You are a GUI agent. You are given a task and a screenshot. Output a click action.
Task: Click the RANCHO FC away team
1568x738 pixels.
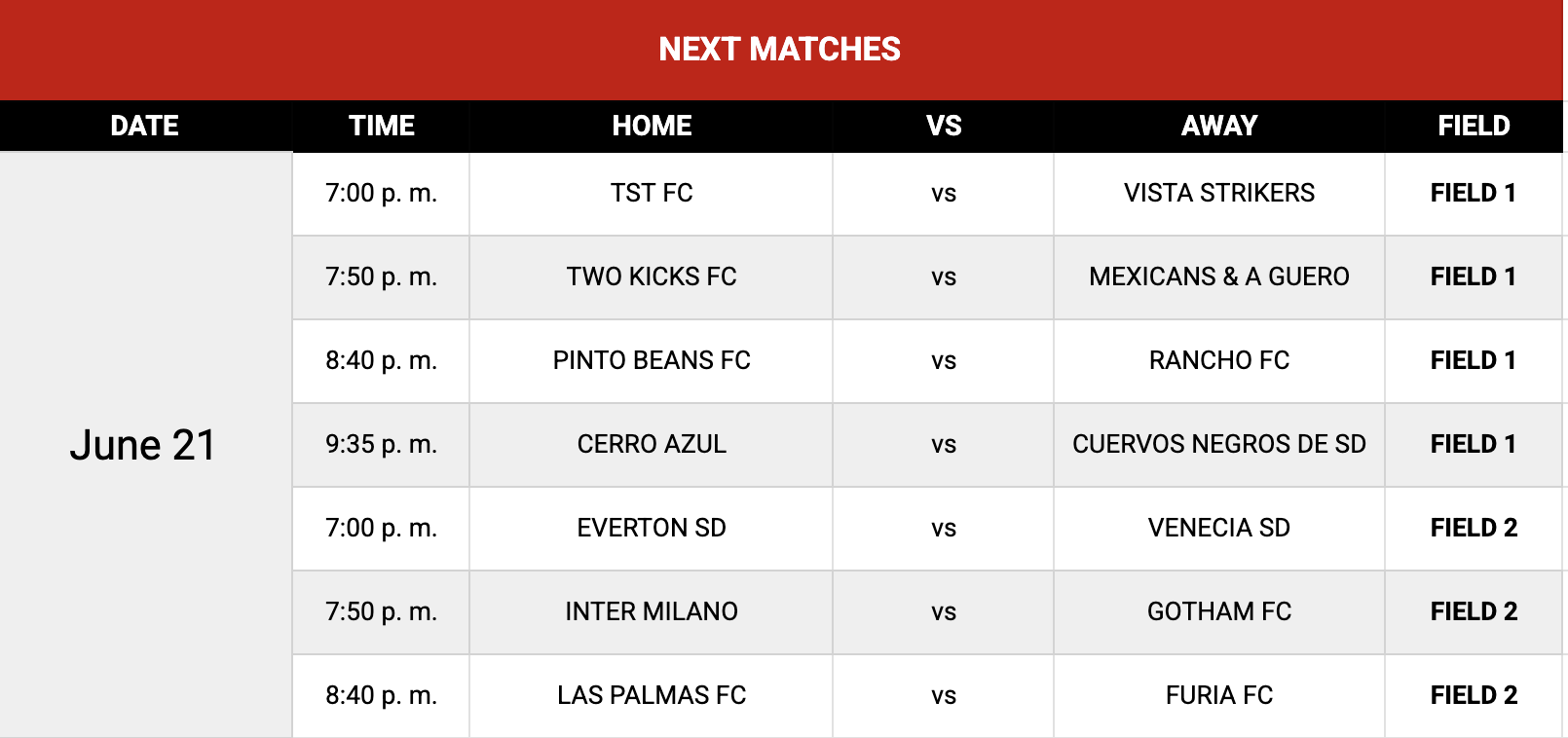pos(1219,360)
